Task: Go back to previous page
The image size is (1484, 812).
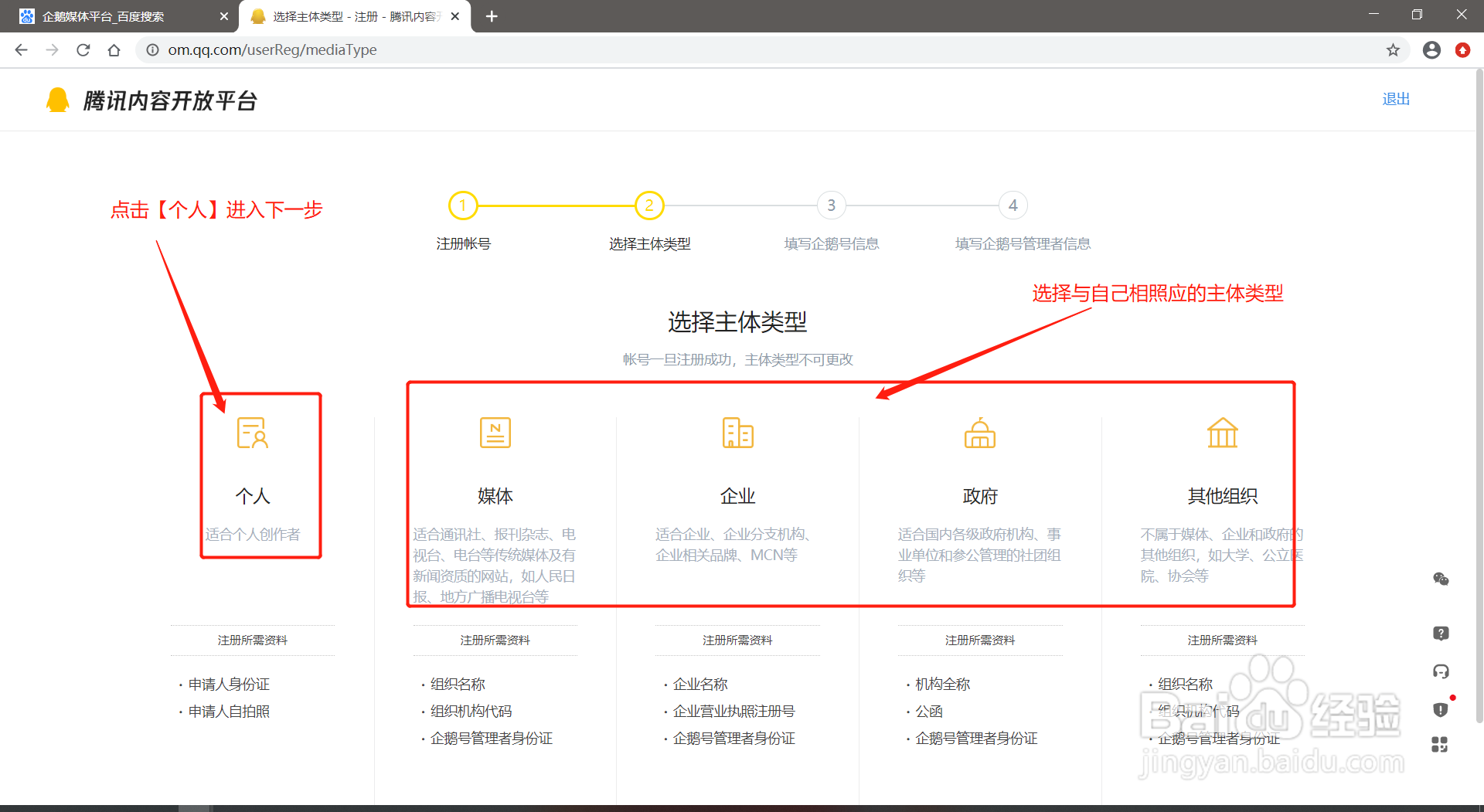Action: [x=21, y=50]
